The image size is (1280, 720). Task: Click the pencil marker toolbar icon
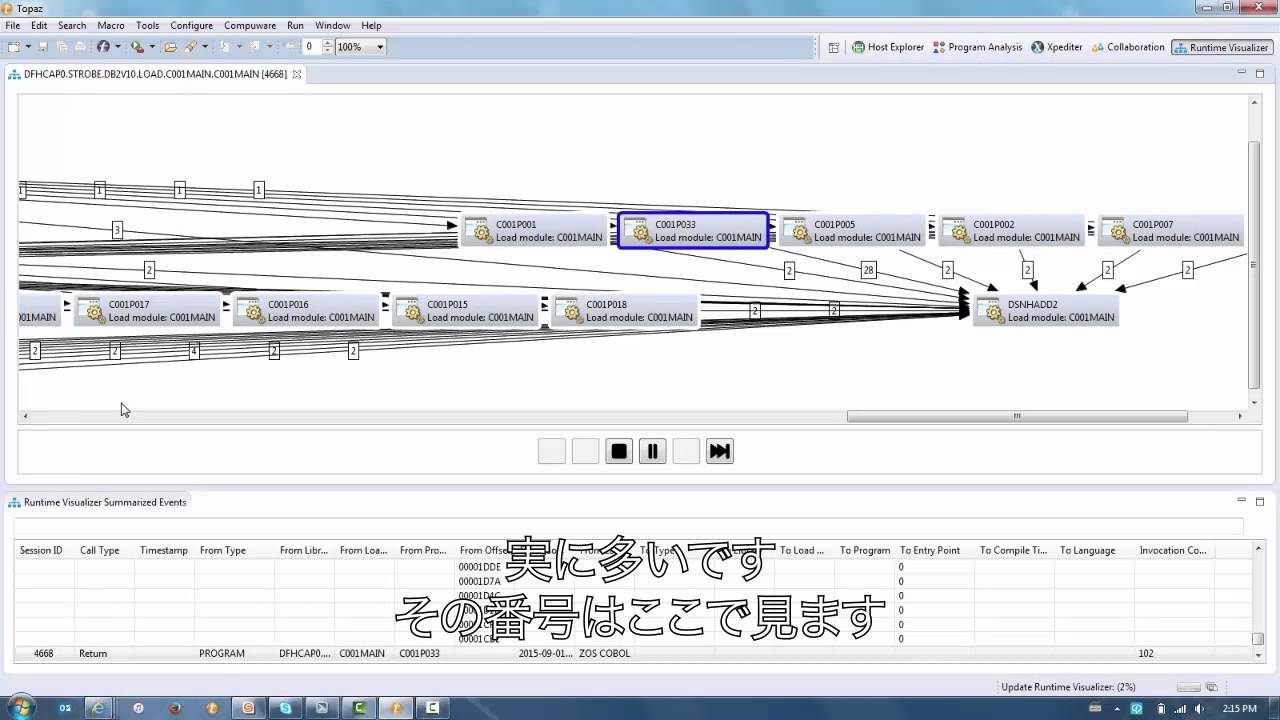point(190,47)
